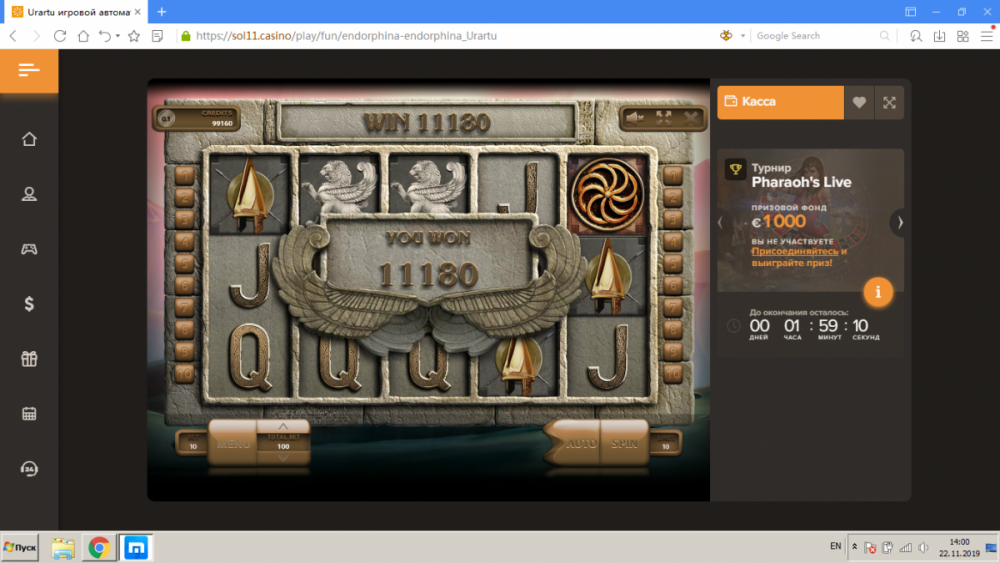
Task: Decrease total bet with down arrow
Action: click(x=282, y=459)
